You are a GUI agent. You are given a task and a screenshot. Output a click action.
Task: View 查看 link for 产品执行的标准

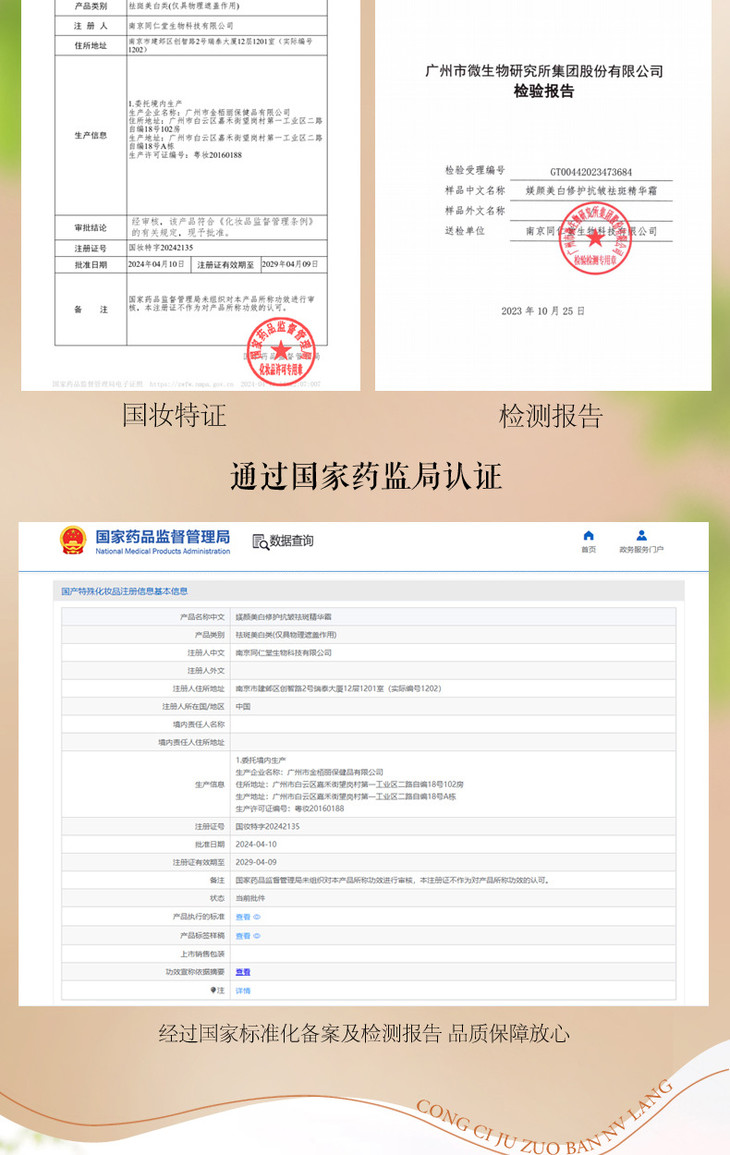coord(242,917)
